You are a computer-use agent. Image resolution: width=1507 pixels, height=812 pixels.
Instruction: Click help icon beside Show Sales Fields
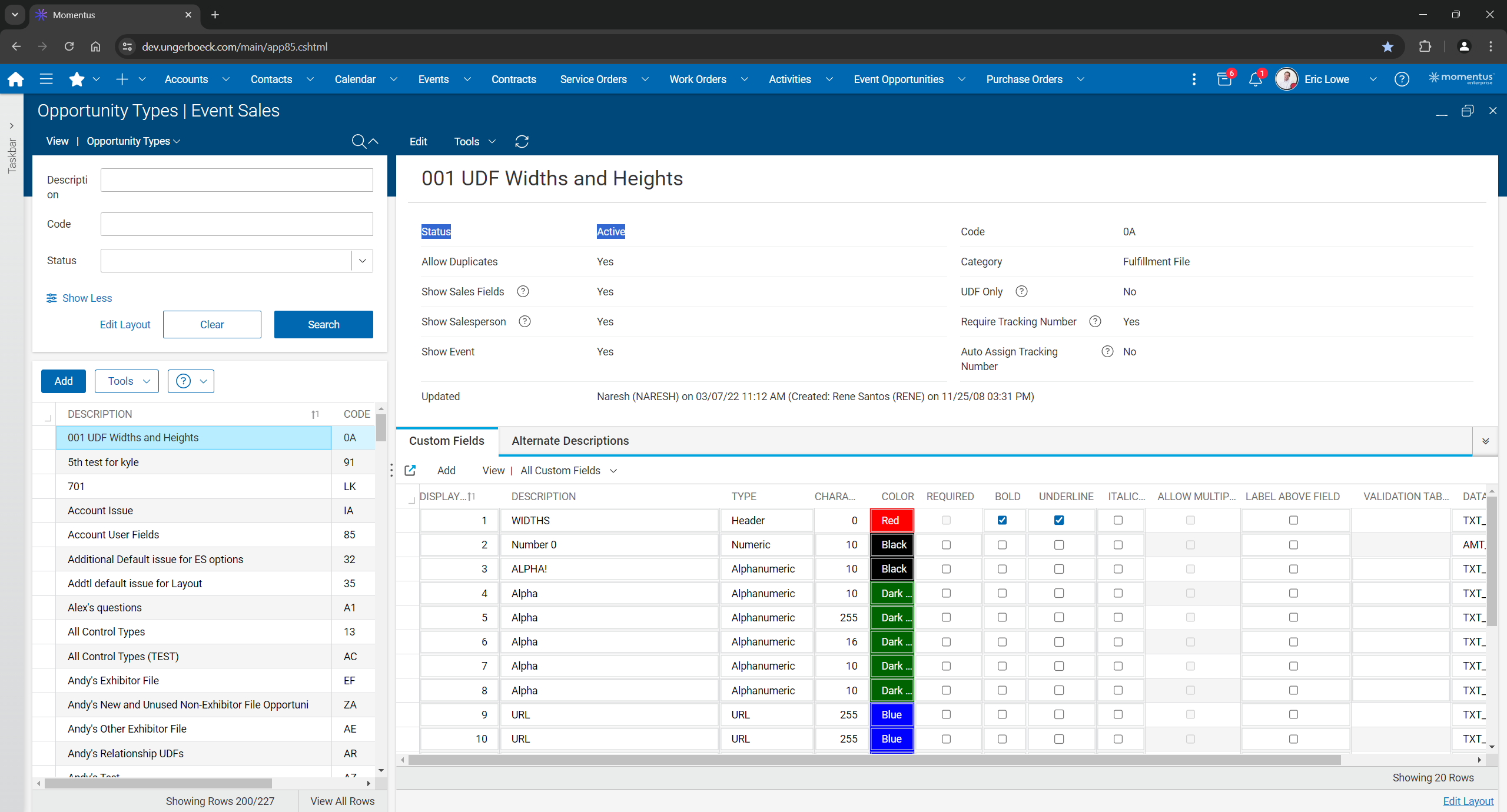523,292
